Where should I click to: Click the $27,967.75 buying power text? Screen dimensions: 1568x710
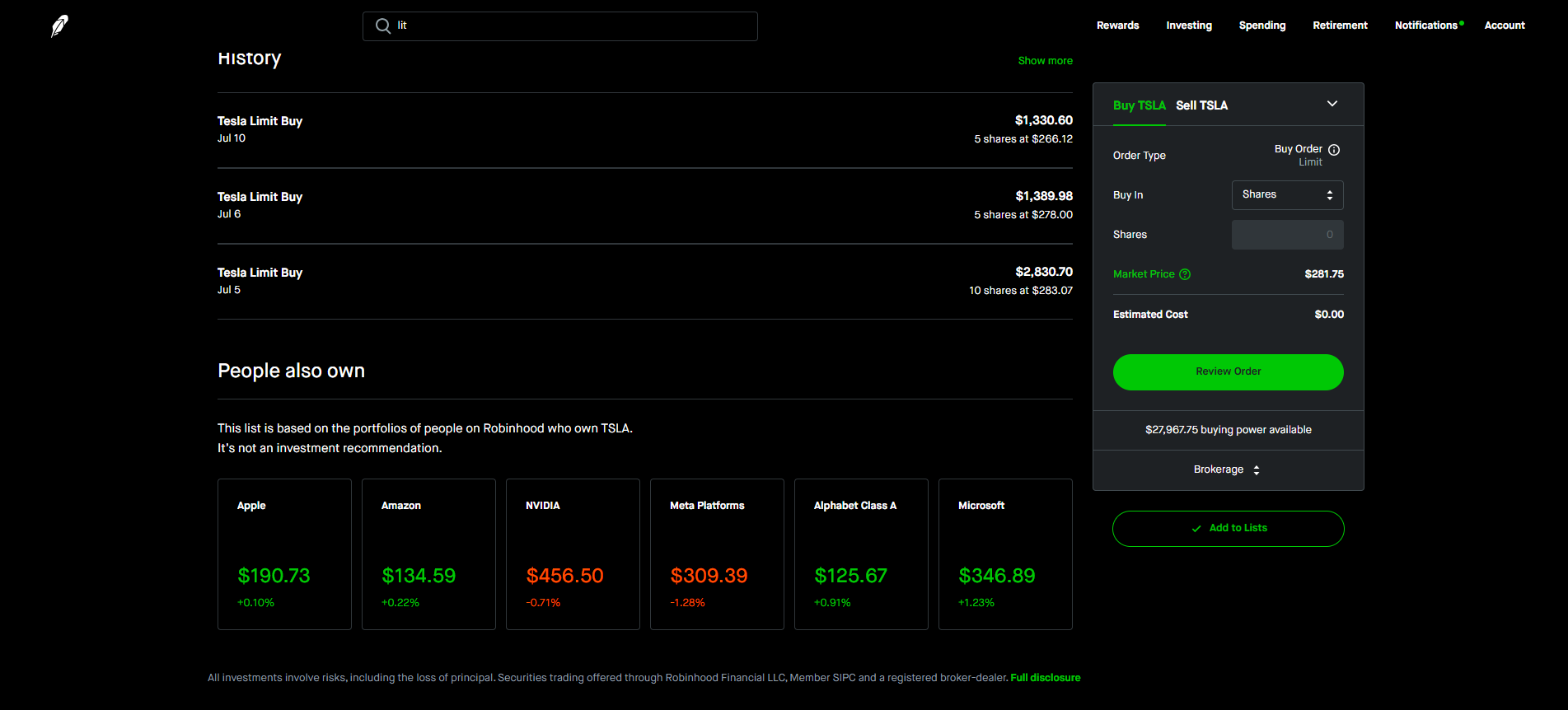click(1228, 430)
